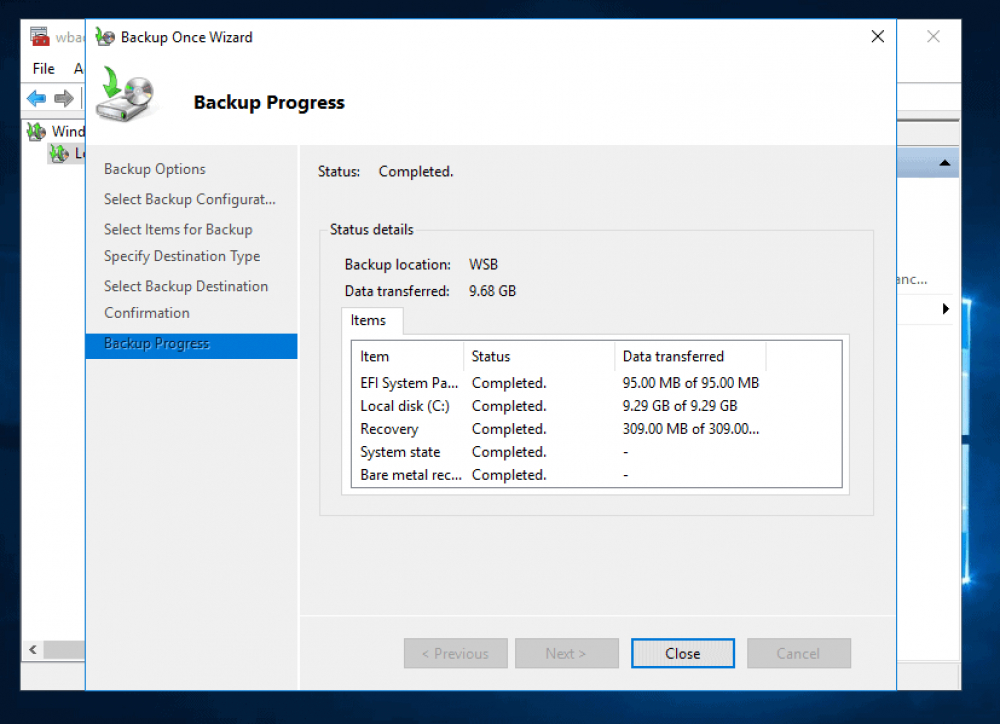This screenshot has width=1000, height=724.
Task: Click the horizontal scrollbar left arrow
Action: click(32, 649)
